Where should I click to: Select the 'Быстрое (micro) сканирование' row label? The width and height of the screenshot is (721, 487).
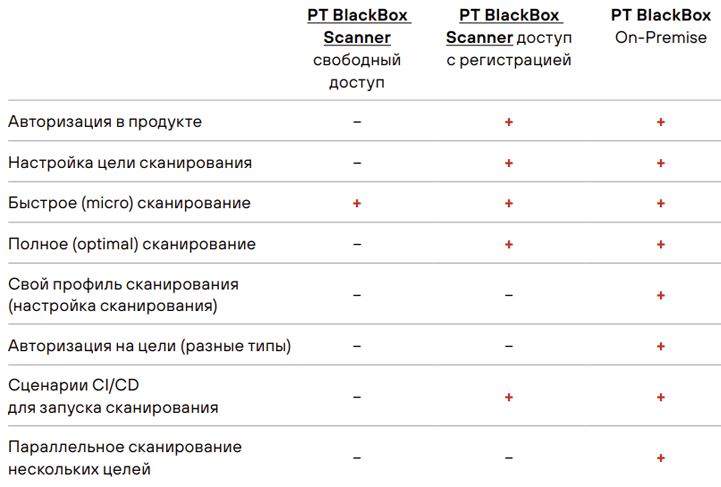[129, 203]
